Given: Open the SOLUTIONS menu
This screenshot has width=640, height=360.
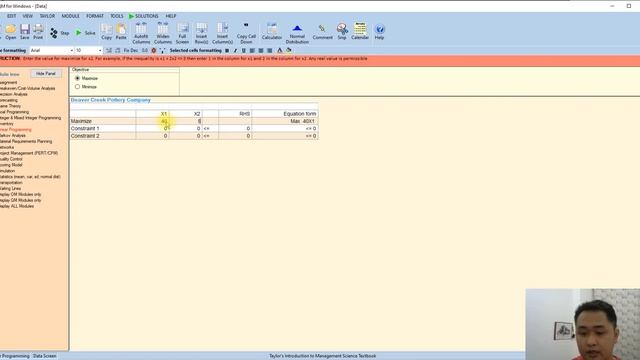Looking at the screenshot, I should click(144, 16).
